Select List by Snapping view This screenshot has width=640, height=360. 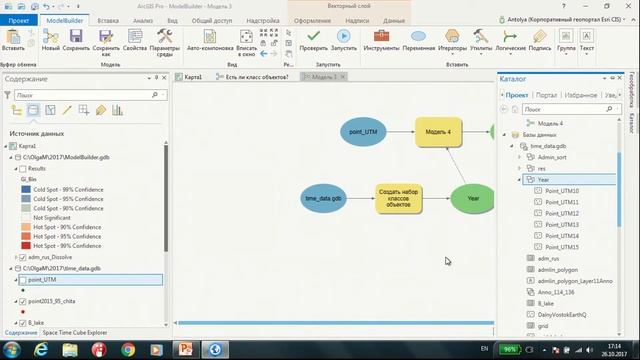click(x=84, y=110)
